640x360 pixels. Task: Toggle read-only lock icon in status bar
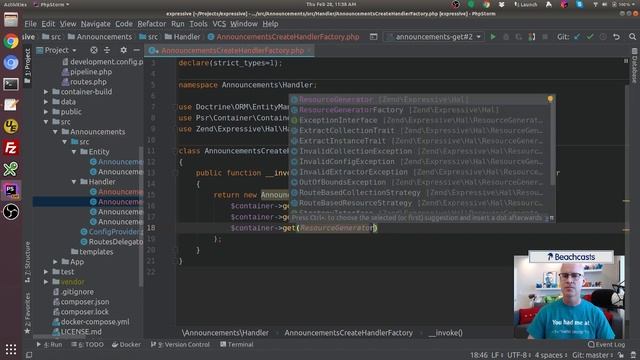(x=620, y=355)
